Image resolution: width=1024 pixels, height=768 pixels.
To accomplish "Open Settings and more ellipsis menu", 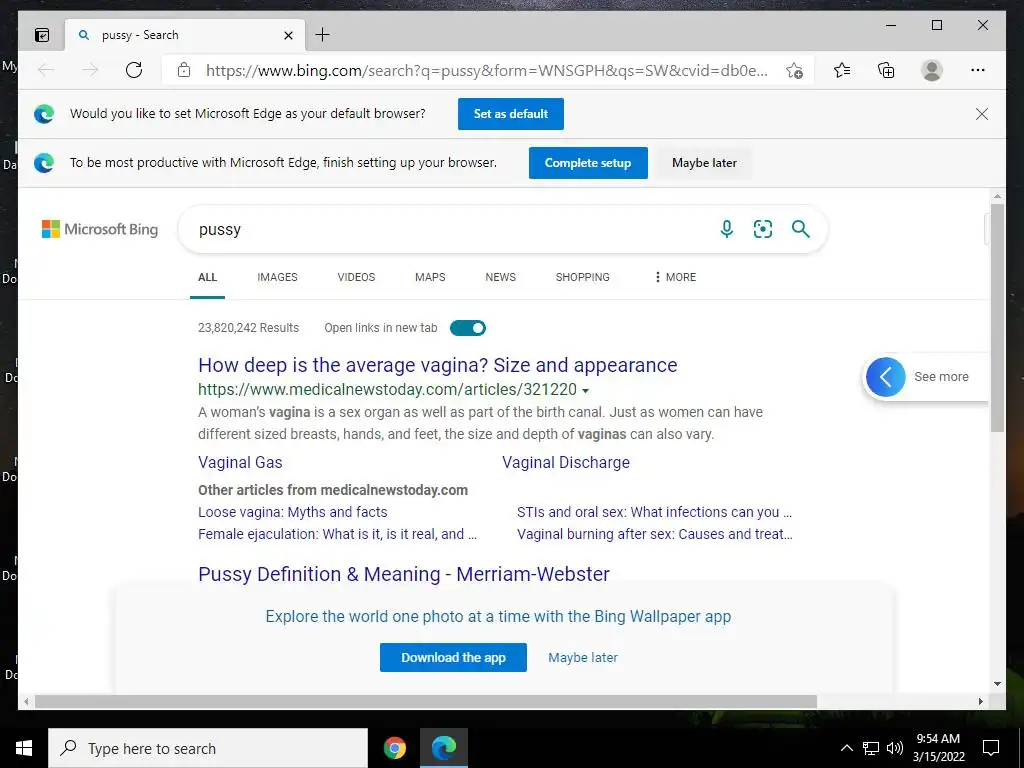I will click(978, 70).
